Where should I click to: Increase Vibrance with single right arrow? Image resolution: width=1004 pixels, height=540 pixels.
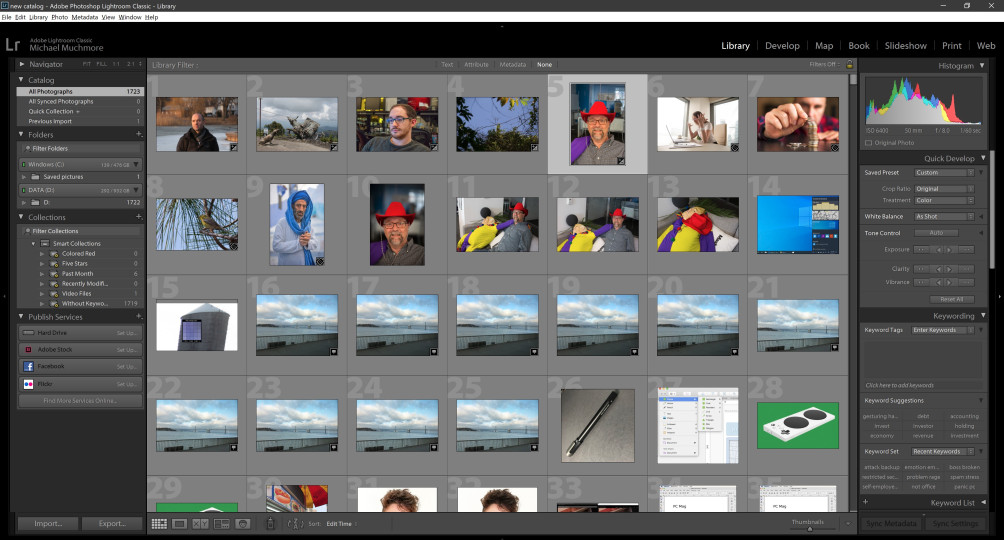click(950, 282)
